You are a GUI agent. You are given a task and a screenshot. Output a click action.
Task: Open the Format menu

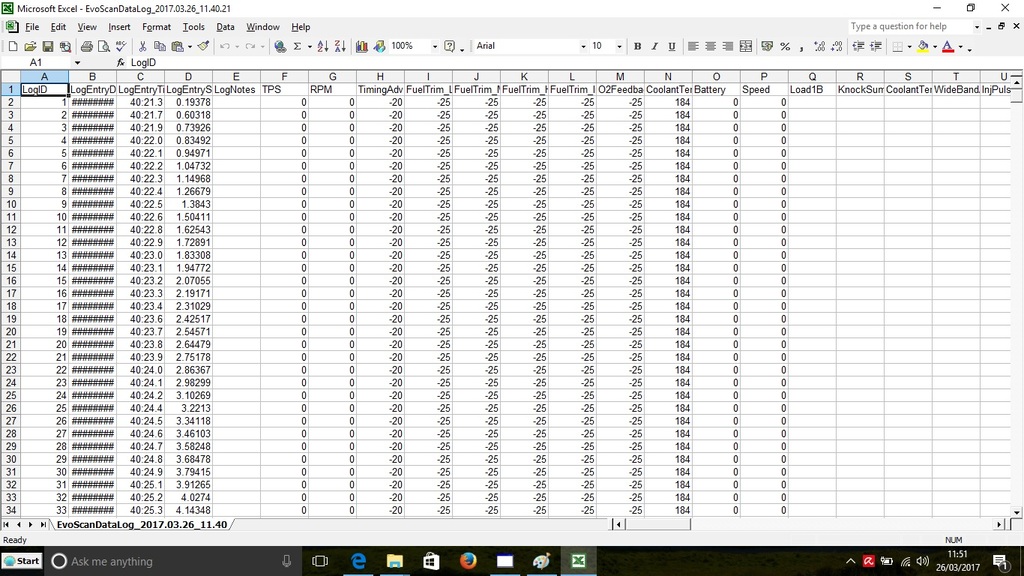(156, 27)
